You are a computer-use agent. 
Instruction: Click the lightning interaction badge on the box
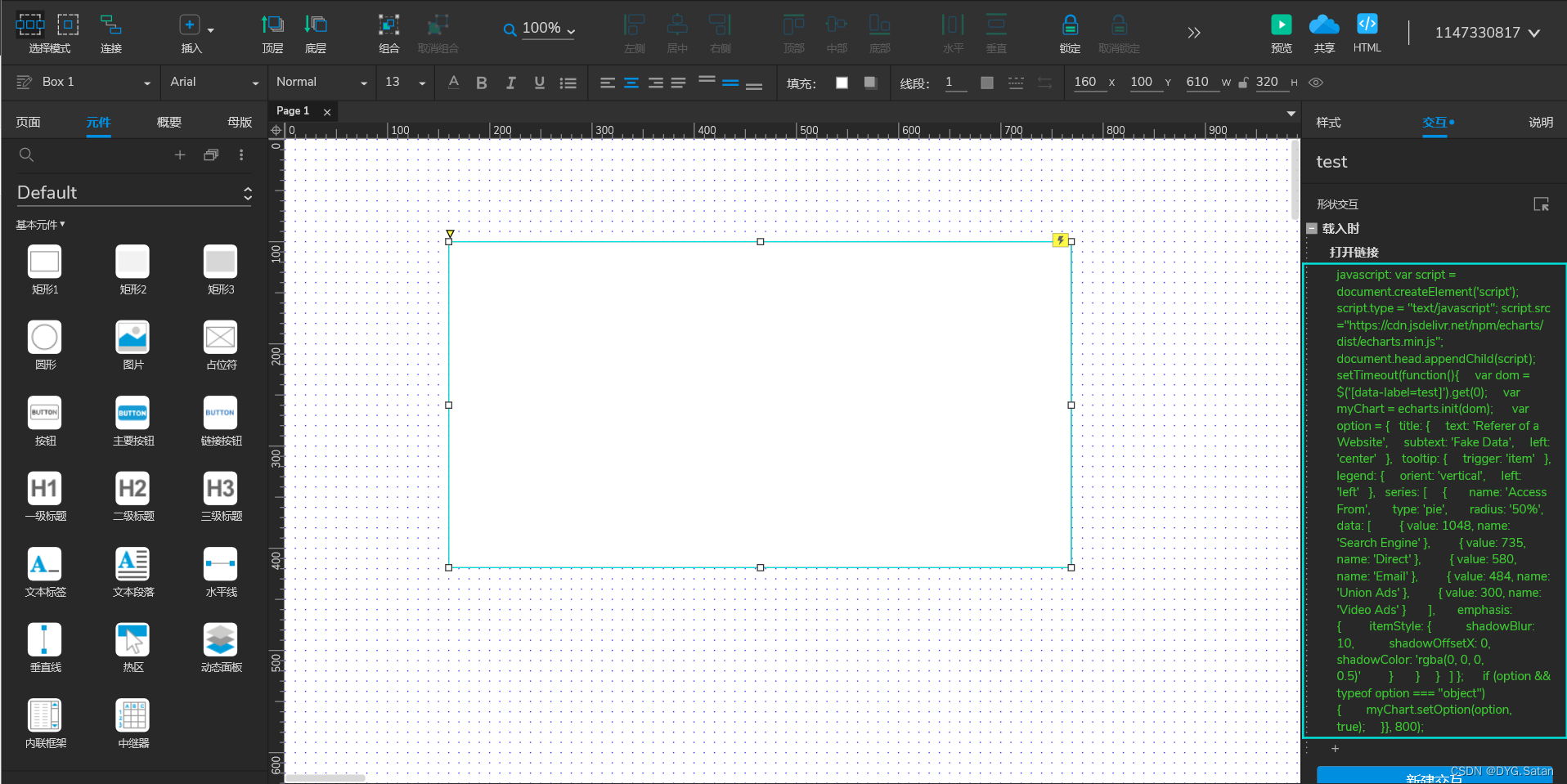(x=1060, y=240)
